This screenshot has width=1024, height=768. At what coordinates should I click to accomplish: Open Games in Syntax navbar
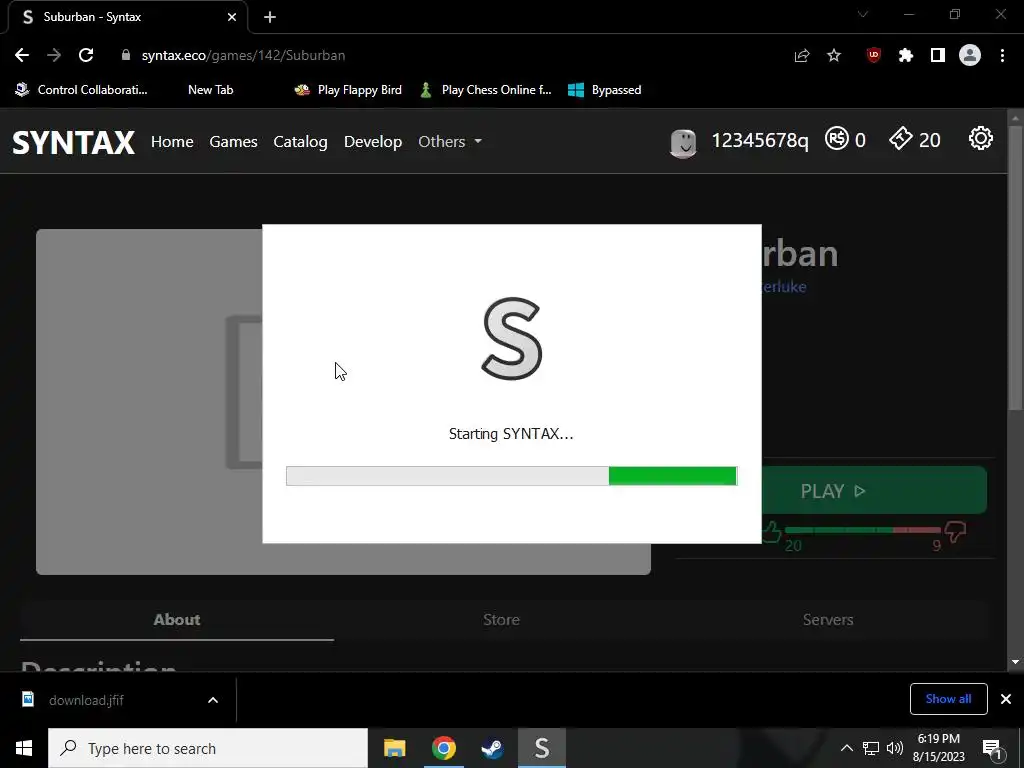(233, 142)
